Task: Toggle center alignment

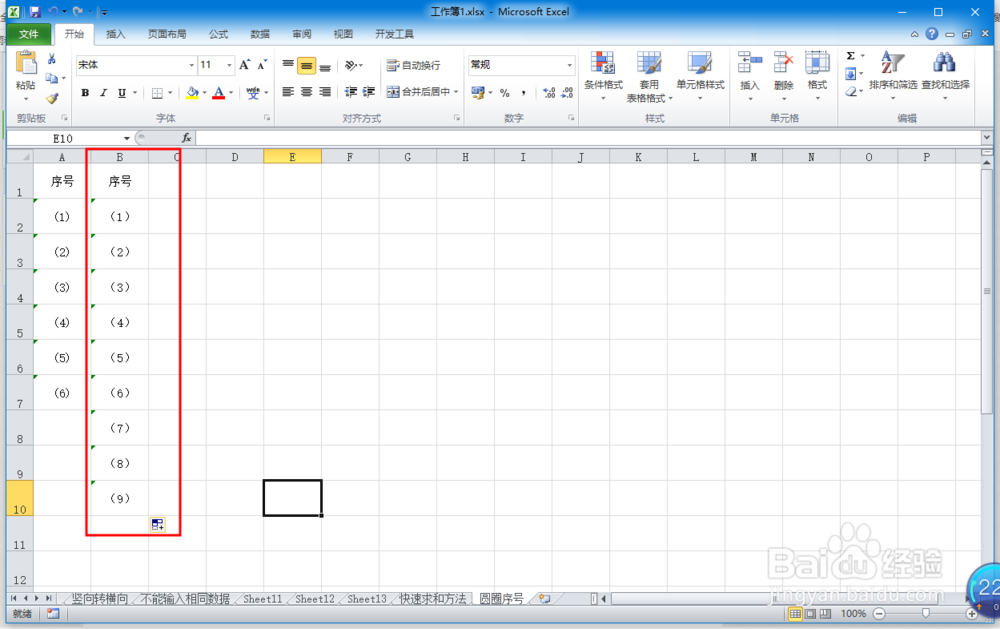Action: point(305,93)
